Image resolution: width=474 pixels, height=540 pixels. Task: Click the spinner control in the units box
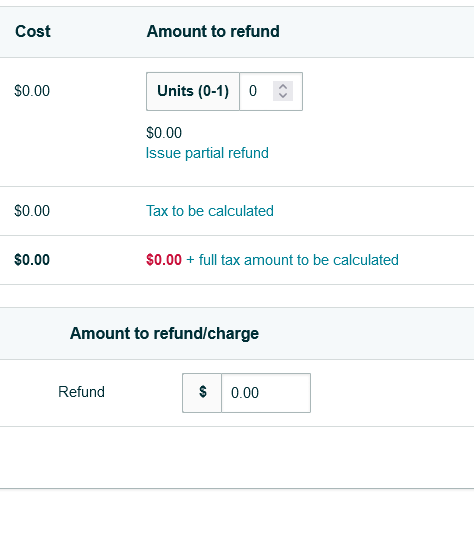(283, 91)
